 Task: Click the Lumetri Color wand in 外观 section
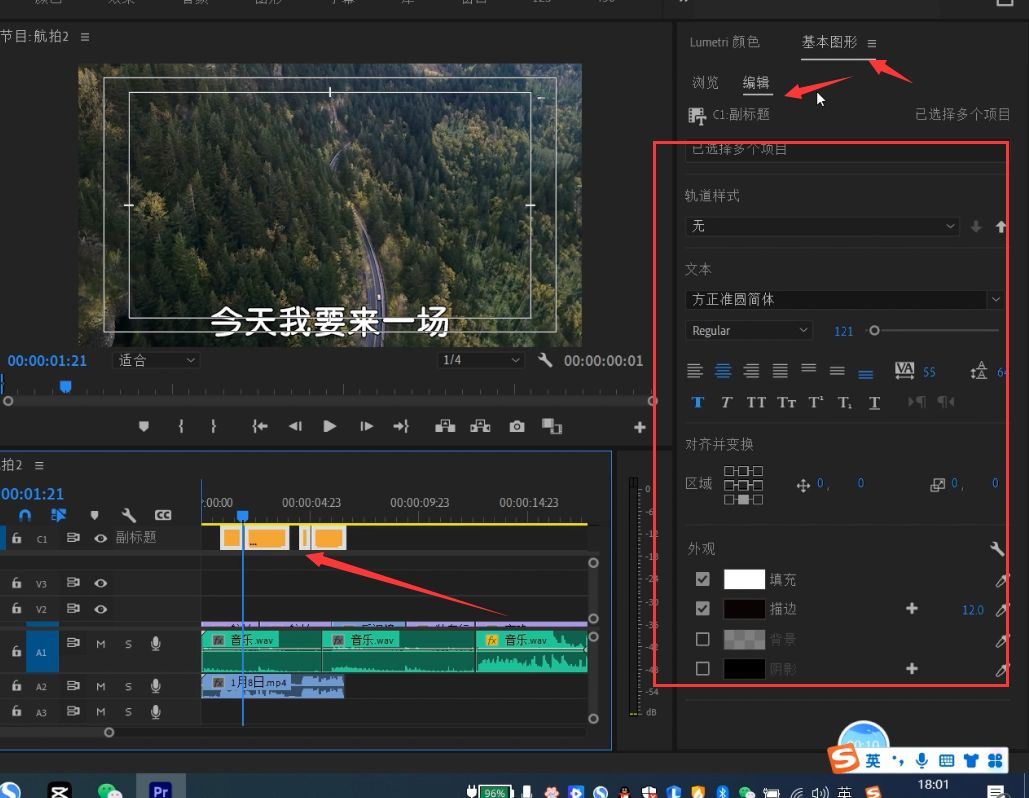(997, 548)
